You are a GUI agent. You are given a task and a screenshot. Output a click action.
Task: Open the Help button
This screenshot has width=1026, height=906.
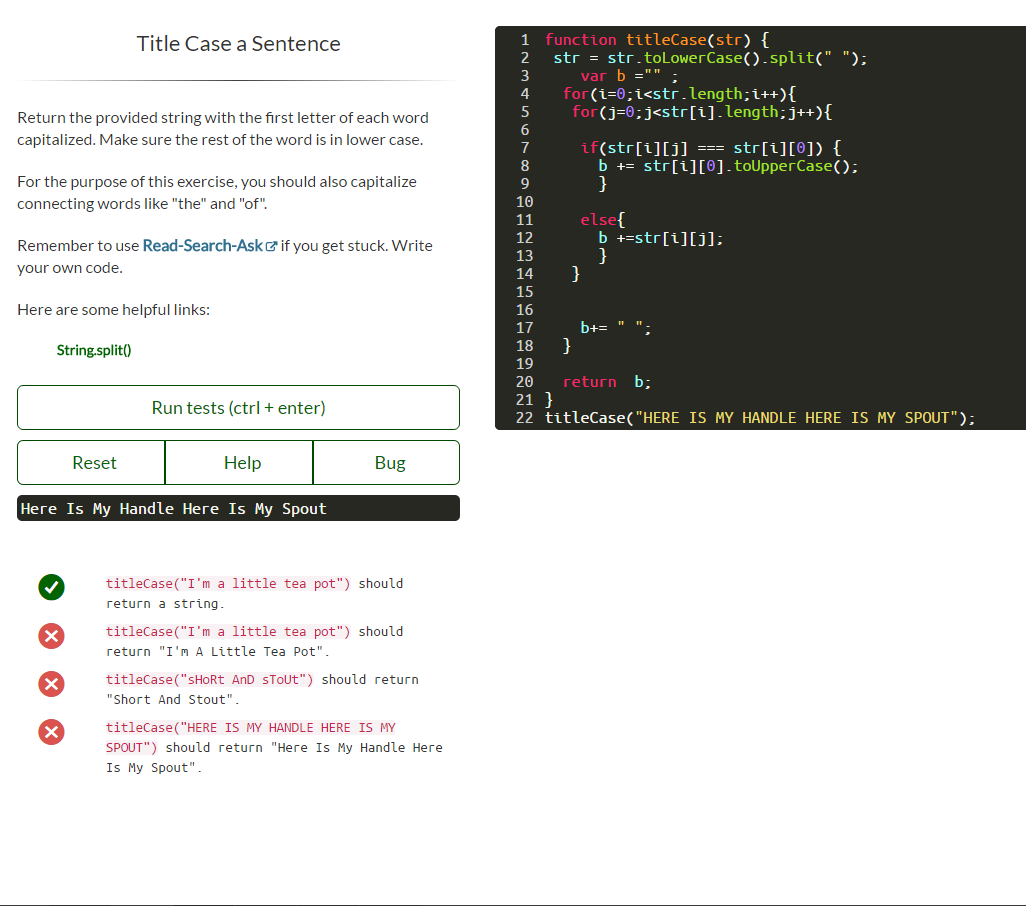(x=239, y=462)
